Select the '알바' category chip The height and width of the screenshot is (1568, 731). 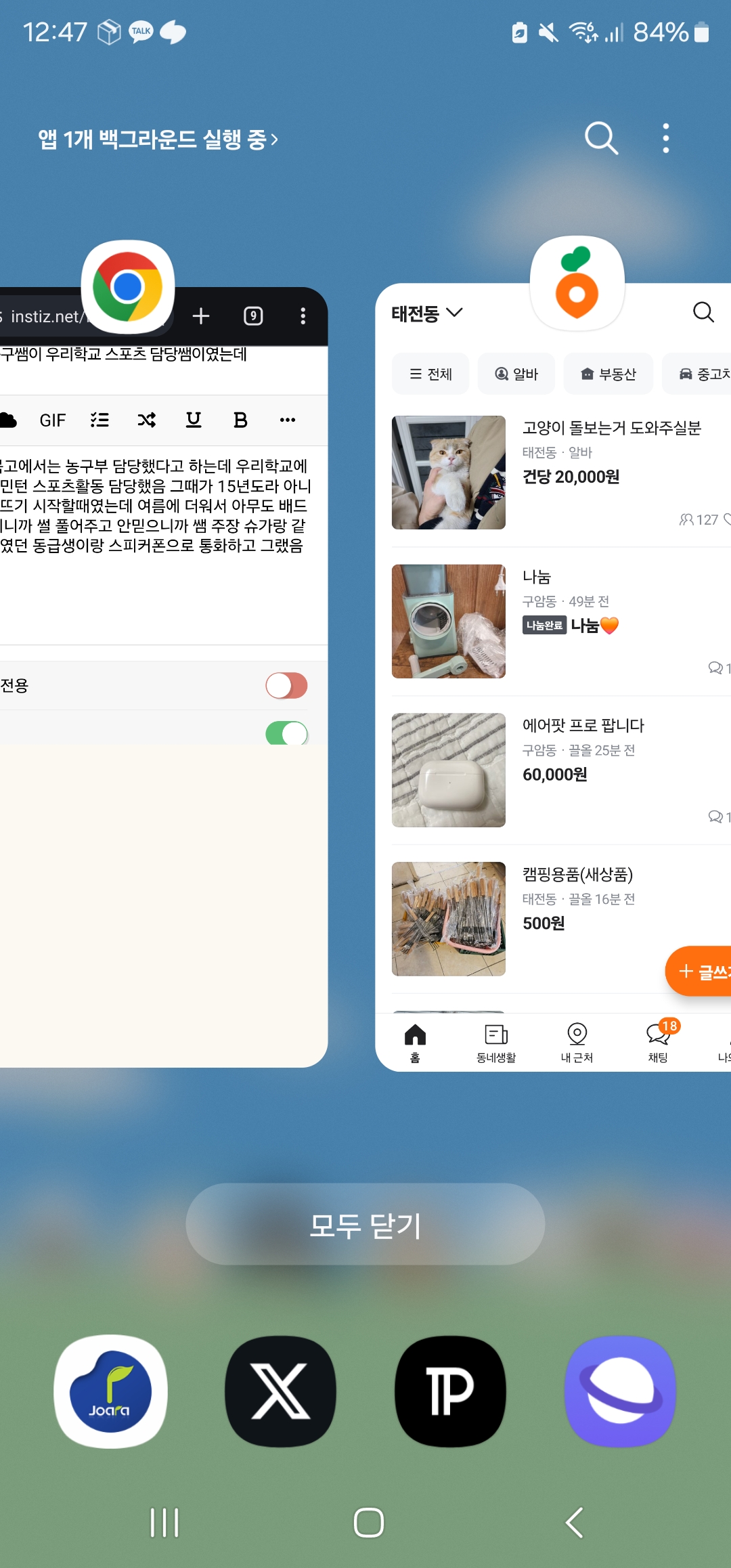[x=516, y=374]
